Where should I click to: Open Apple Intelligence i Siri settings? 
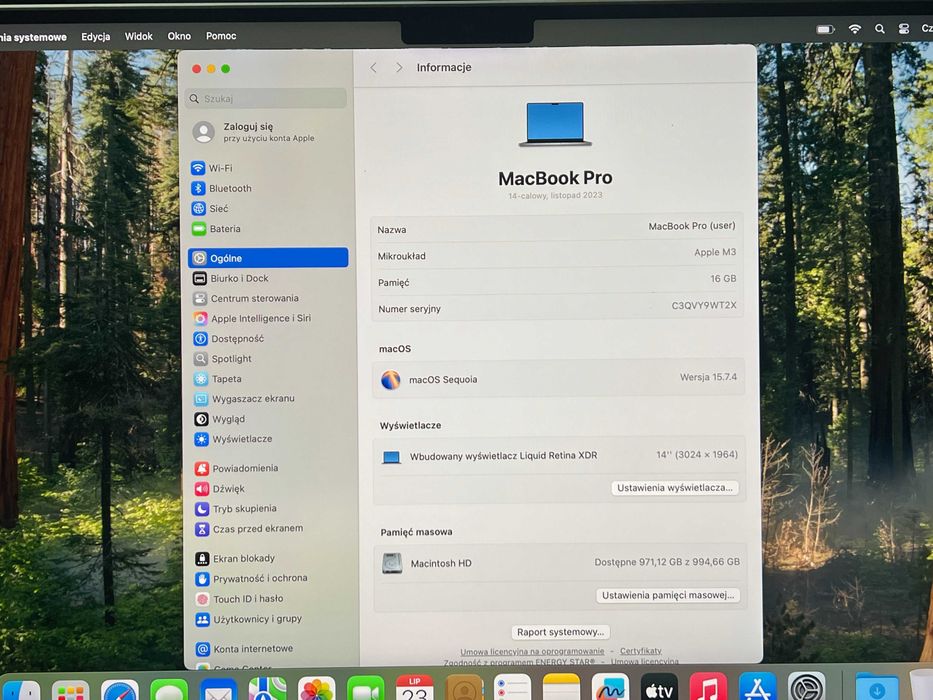click(252, 318)
